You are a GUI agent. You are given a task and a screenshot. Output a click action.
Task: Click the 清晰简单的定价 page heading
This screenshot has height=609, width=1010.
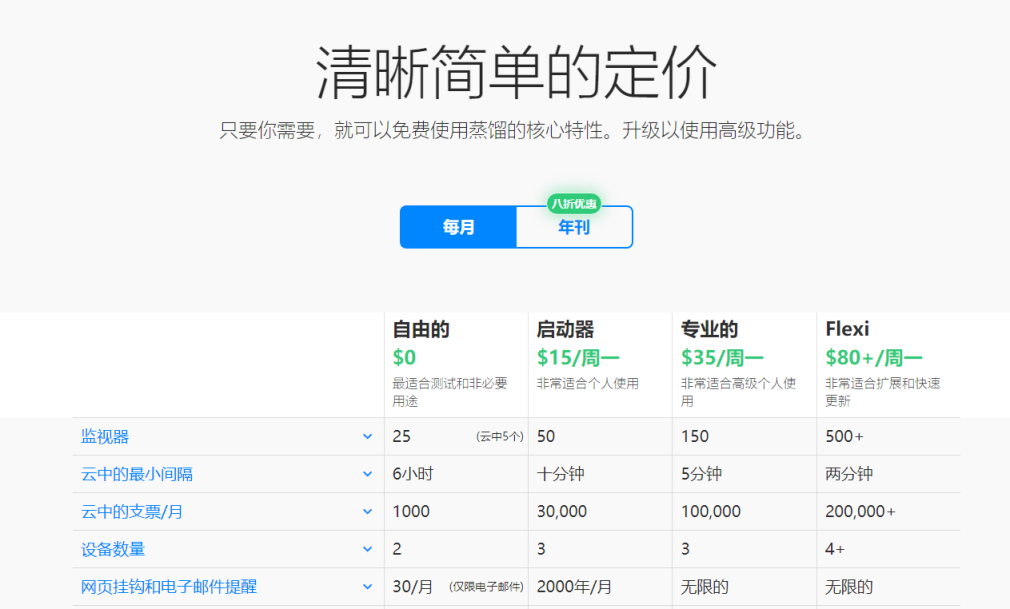(x=516, y=74)
